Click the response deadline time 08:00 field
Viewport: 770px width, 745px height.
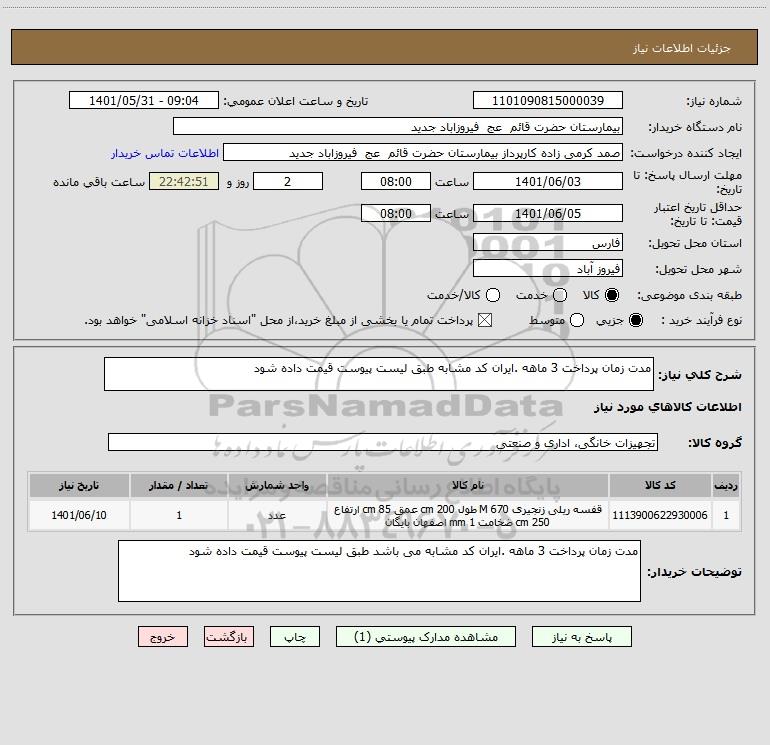(x=396, y=181)
